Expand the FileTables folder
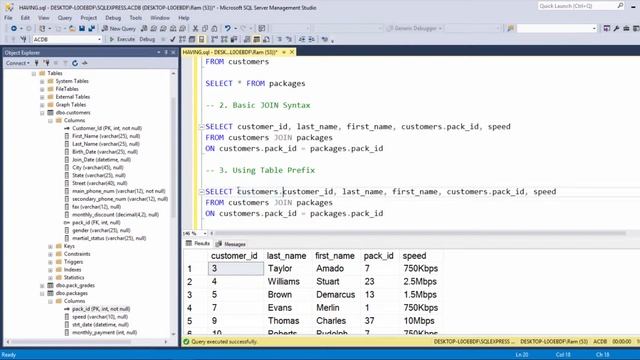The image size is (640, 360). click(x=42, y=89)
